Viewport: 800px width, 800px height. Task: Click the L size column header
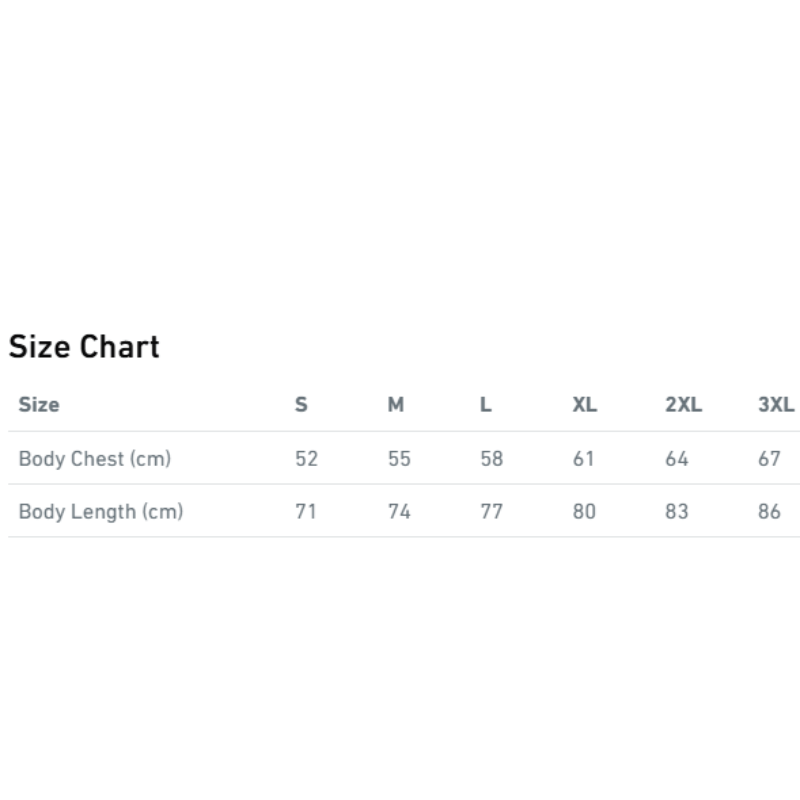485,405
